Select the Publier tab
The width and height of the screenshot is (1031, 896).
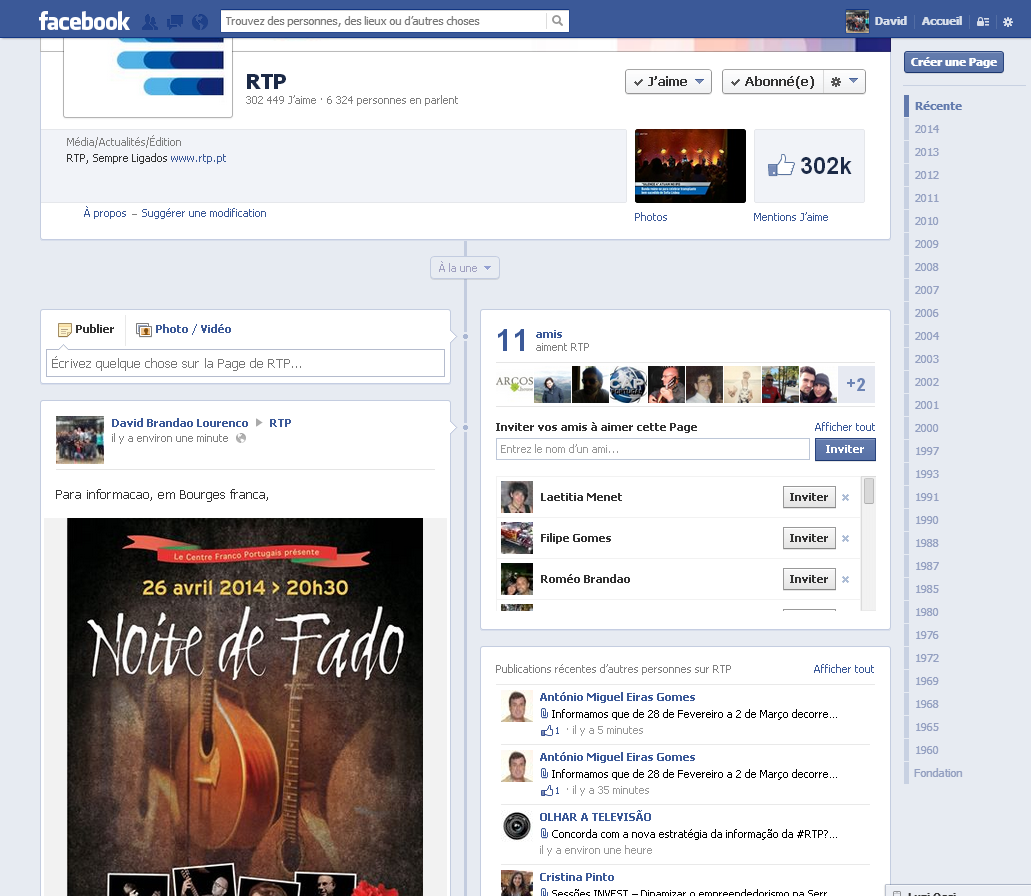(x=86, y=329)
